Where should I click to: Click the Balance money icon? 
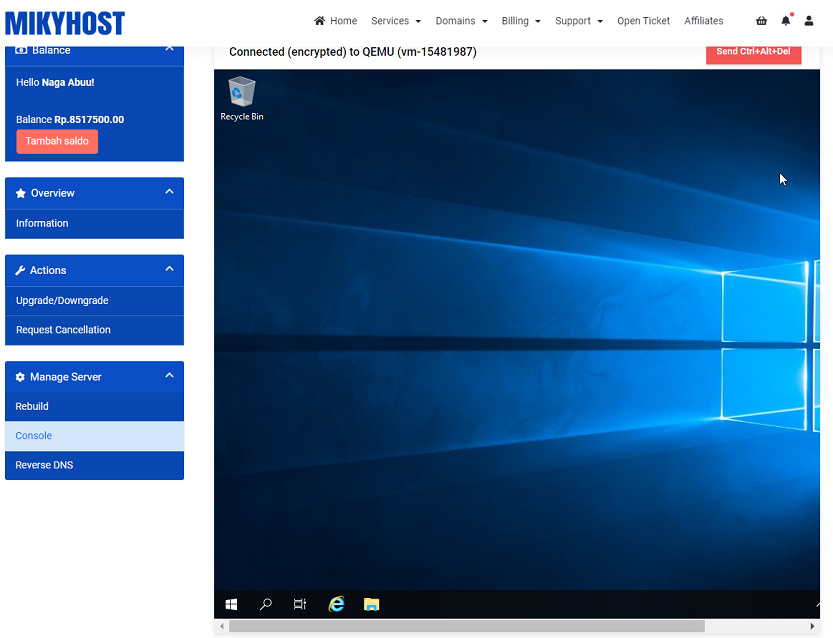coord(21,50)
